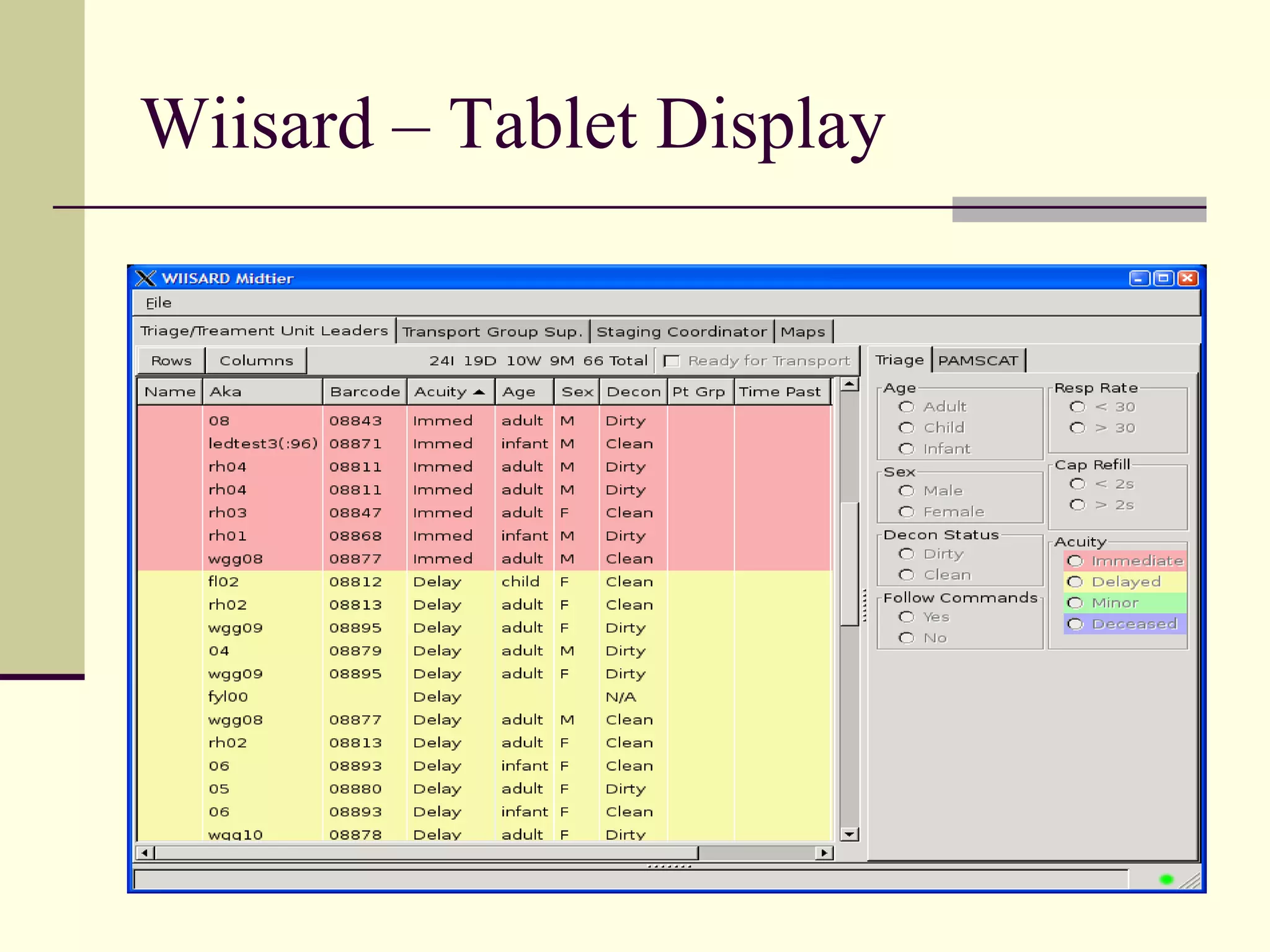Click the horizontal scrollbar left arrow
Screen dimensions: 1270x952
click(145, 853)
